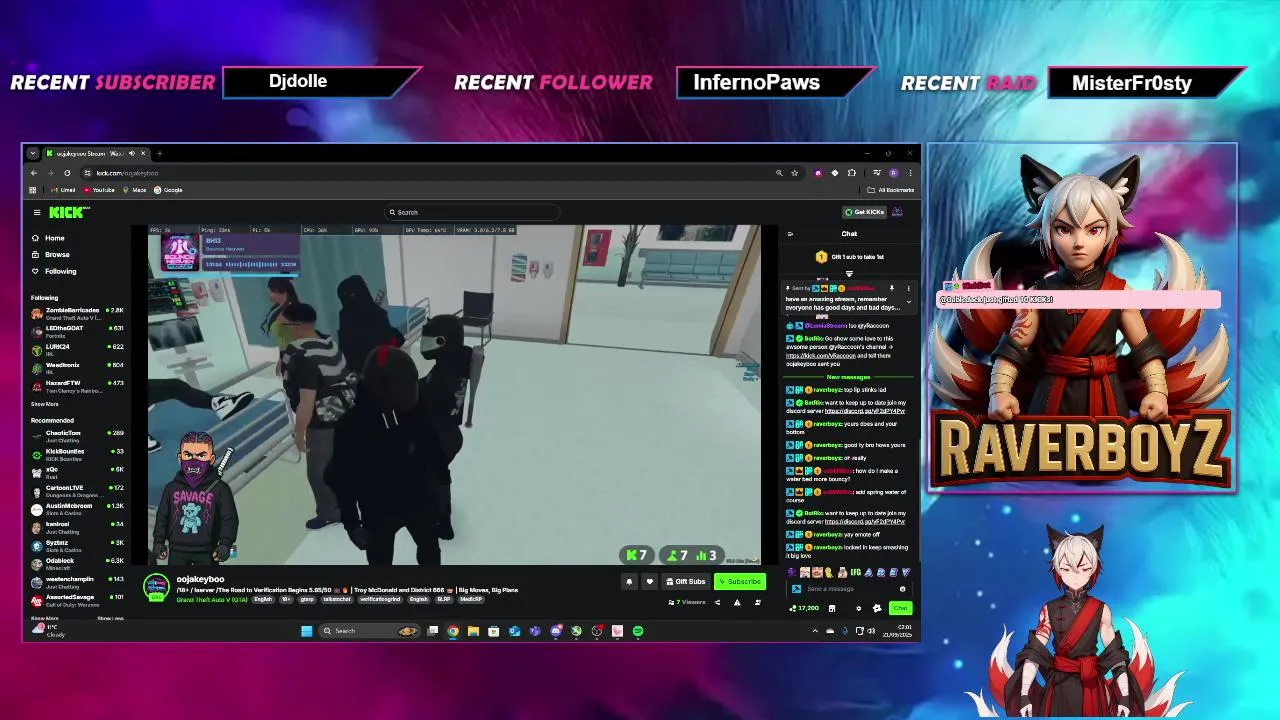
Task: Go back in Chrome browser
Action: click(34, 173)
